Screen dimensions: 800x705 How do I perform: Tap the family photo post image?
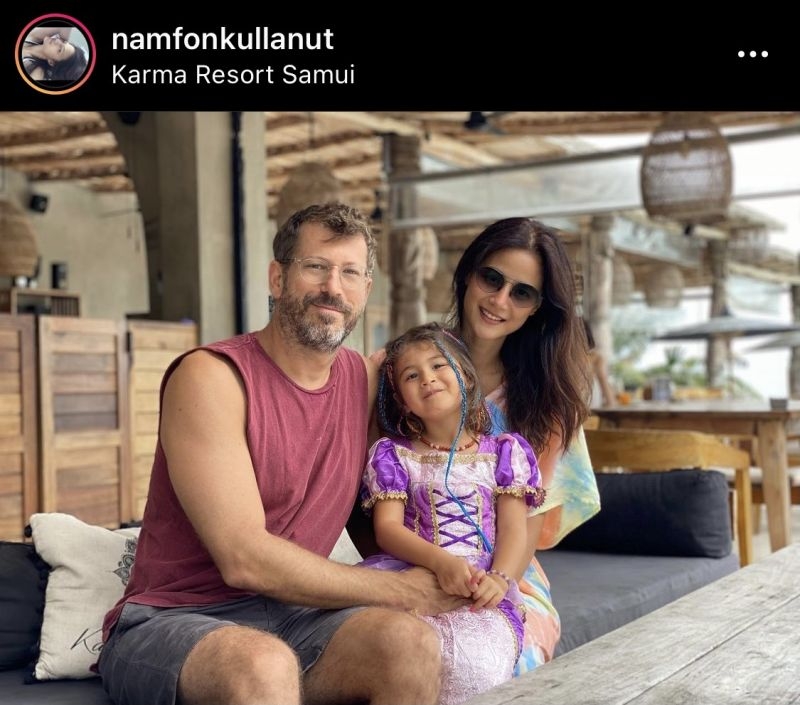[x=400, y=408]
